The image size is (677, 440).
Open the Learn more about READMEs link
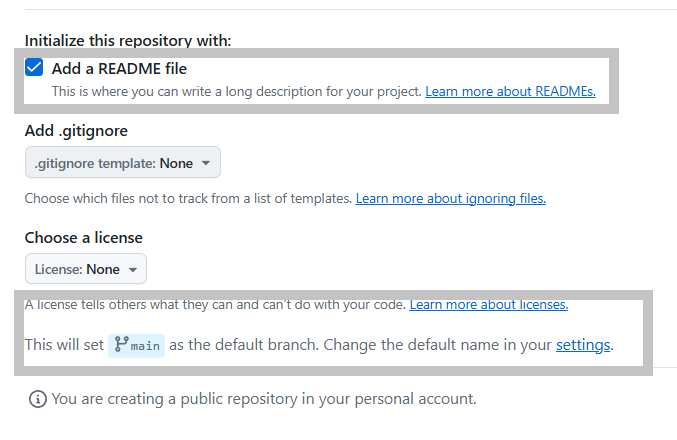tap(510, 91)
